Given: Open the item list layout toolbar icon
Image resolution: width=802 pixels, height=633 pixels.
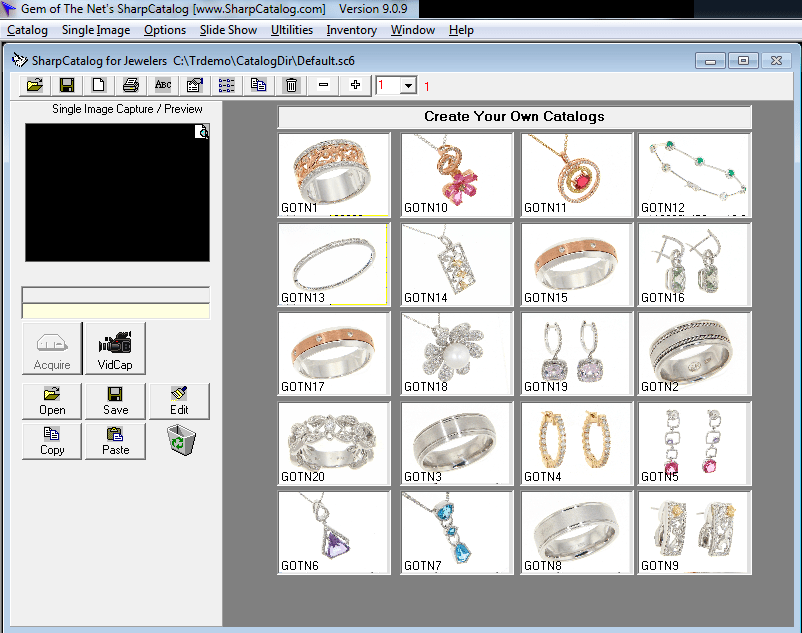Looking at the screenshot, I should [x=227, y=85].
